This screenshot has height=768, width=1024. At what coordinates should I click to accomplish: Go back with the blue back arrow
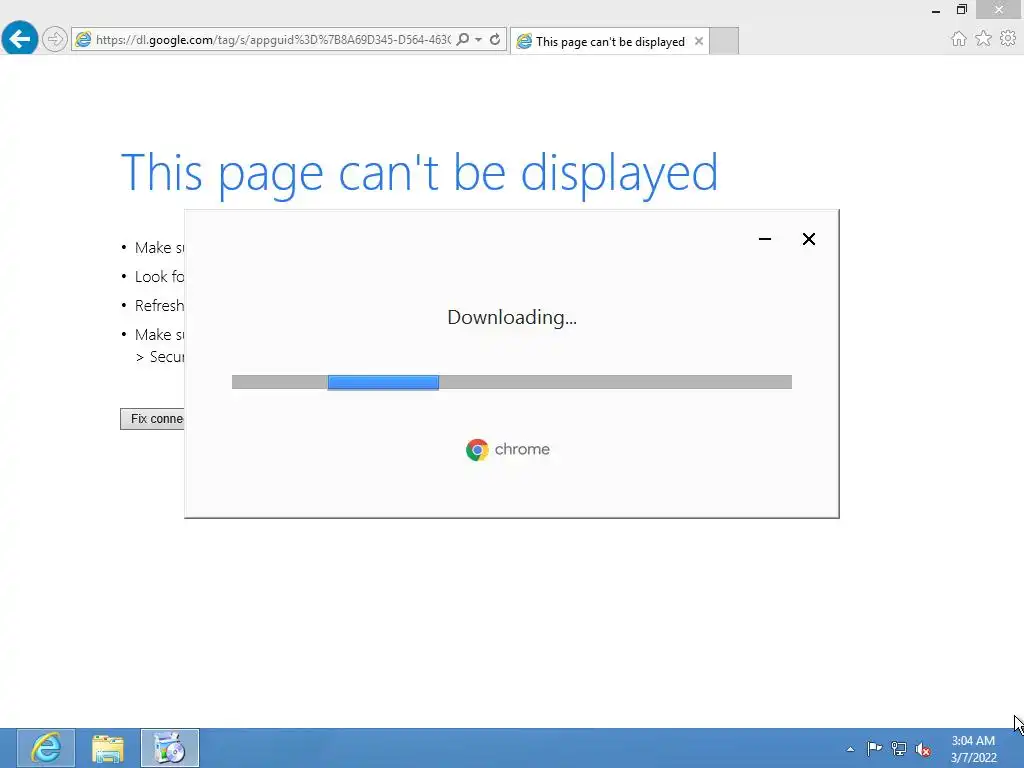(20, 38)
